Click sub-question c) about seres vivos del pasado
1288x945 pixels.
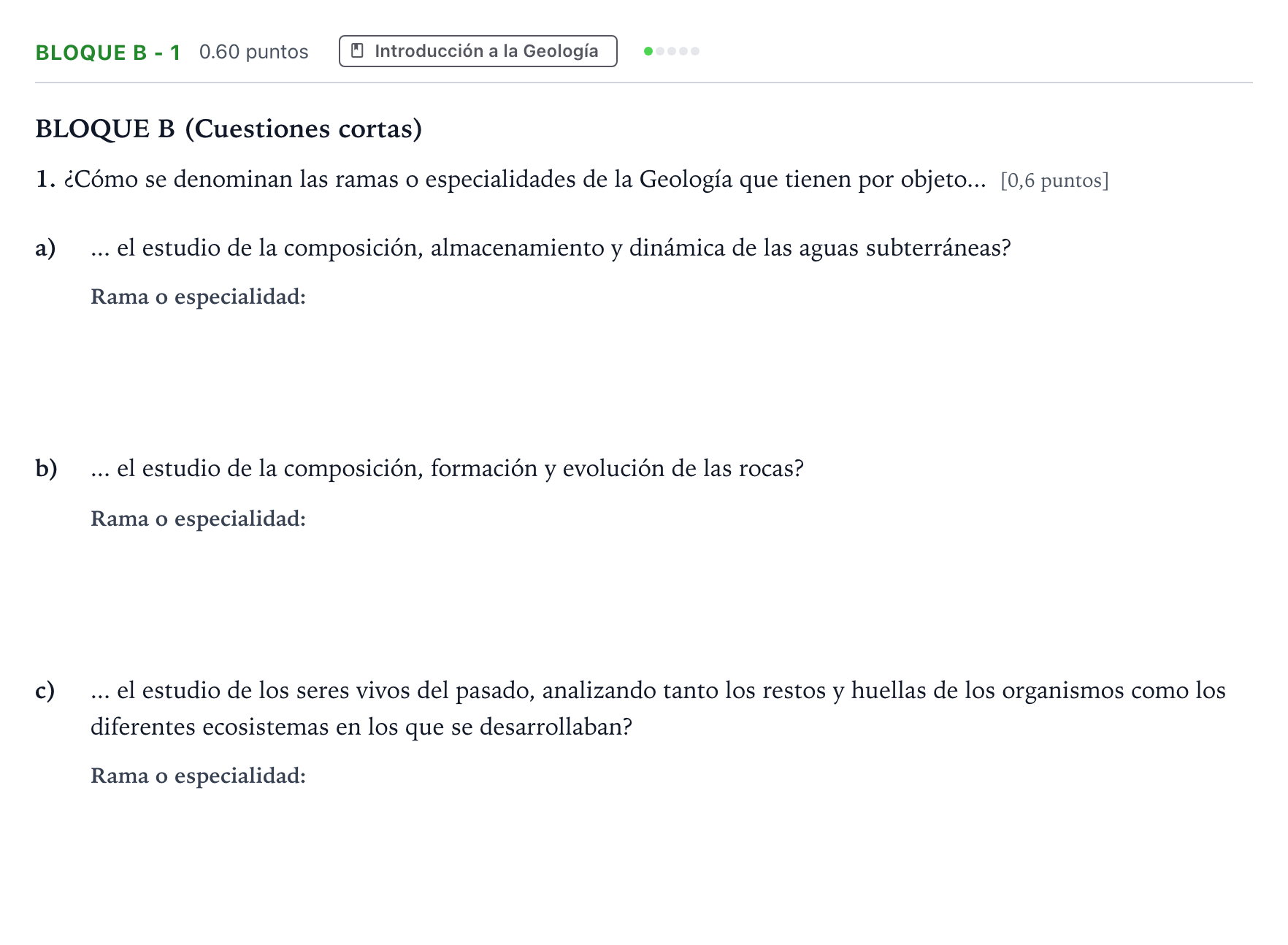click(658, 708)
